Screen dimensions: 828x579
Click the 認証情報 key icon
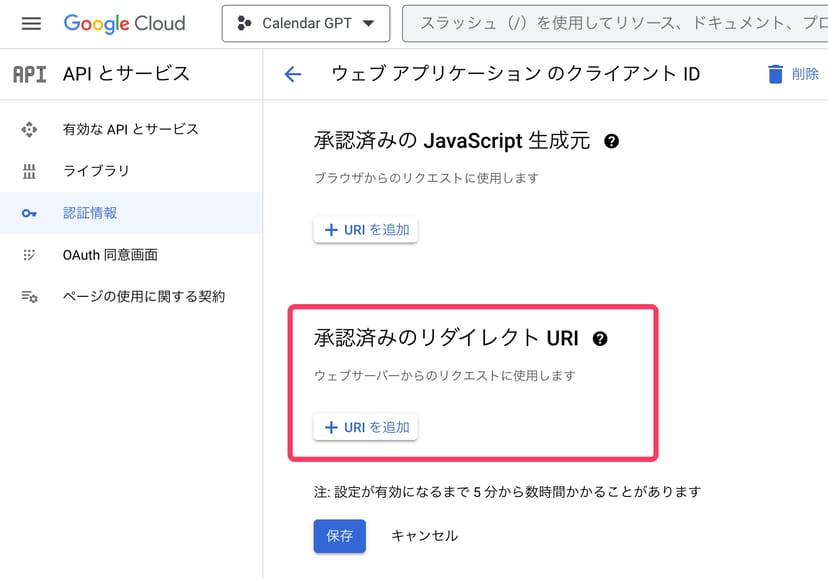click(x=29, y=213)
